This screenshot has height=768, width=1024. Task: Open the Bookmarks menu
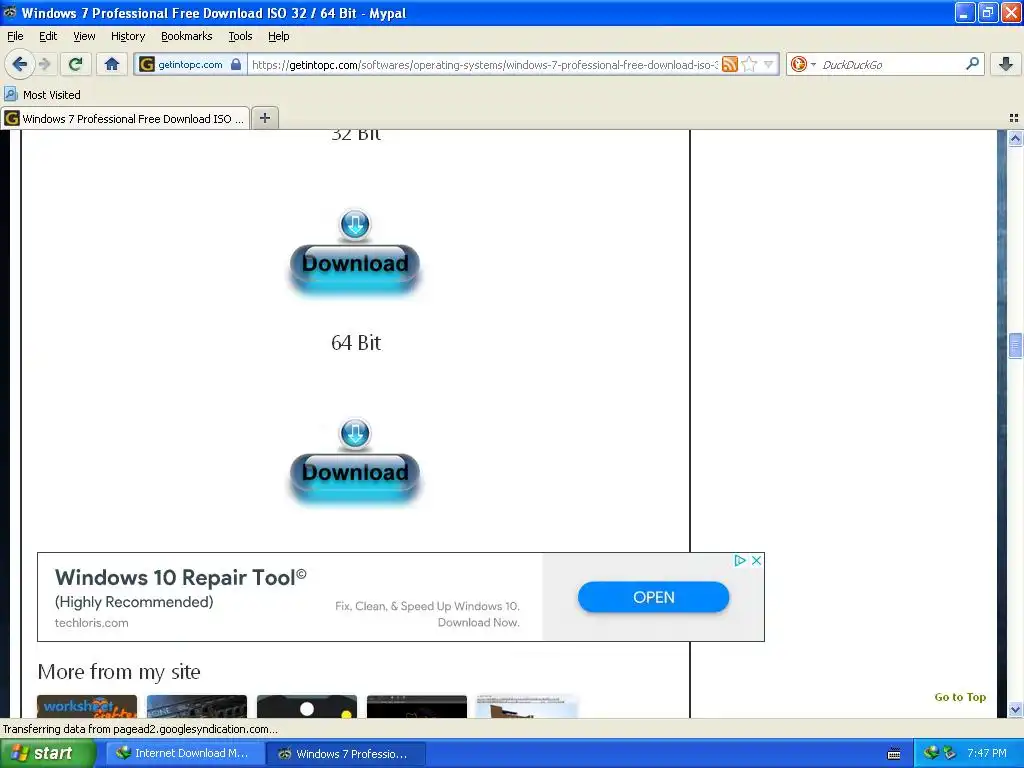187,36
